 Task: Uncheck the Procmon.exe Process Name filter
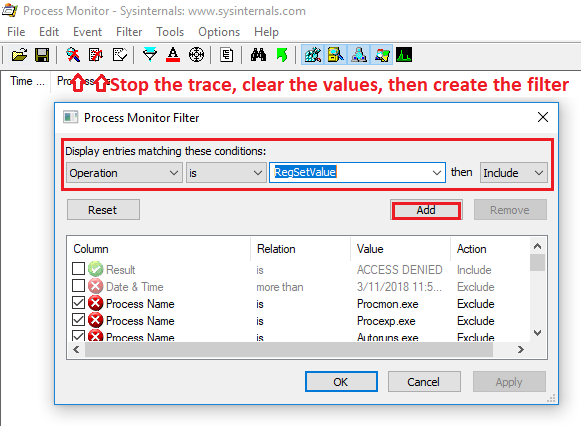coord(78,303)
